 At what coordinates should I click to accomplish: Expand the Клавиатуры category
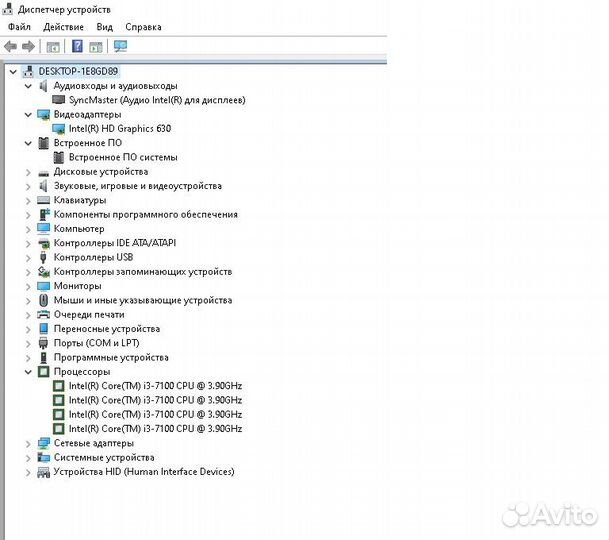pos(28,201)
